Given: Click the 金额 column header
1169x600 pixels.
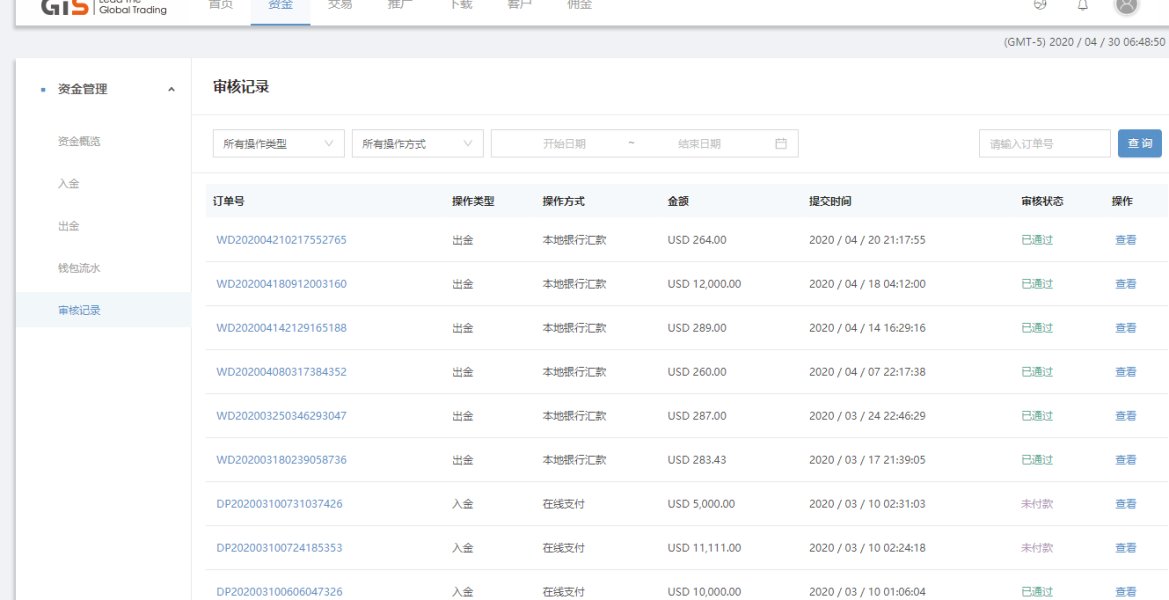Looking at the screenshot, I should (x=678, y=201).
